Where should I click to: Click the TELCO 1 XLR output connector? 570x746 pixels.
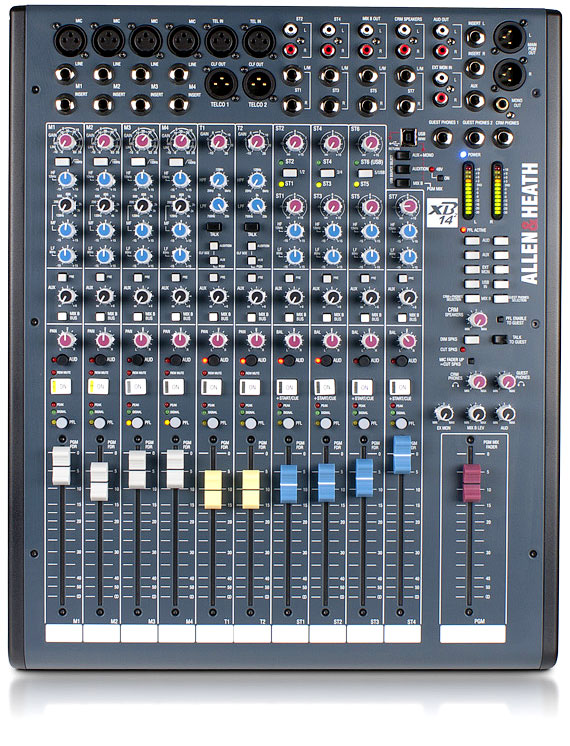[220, 84]
